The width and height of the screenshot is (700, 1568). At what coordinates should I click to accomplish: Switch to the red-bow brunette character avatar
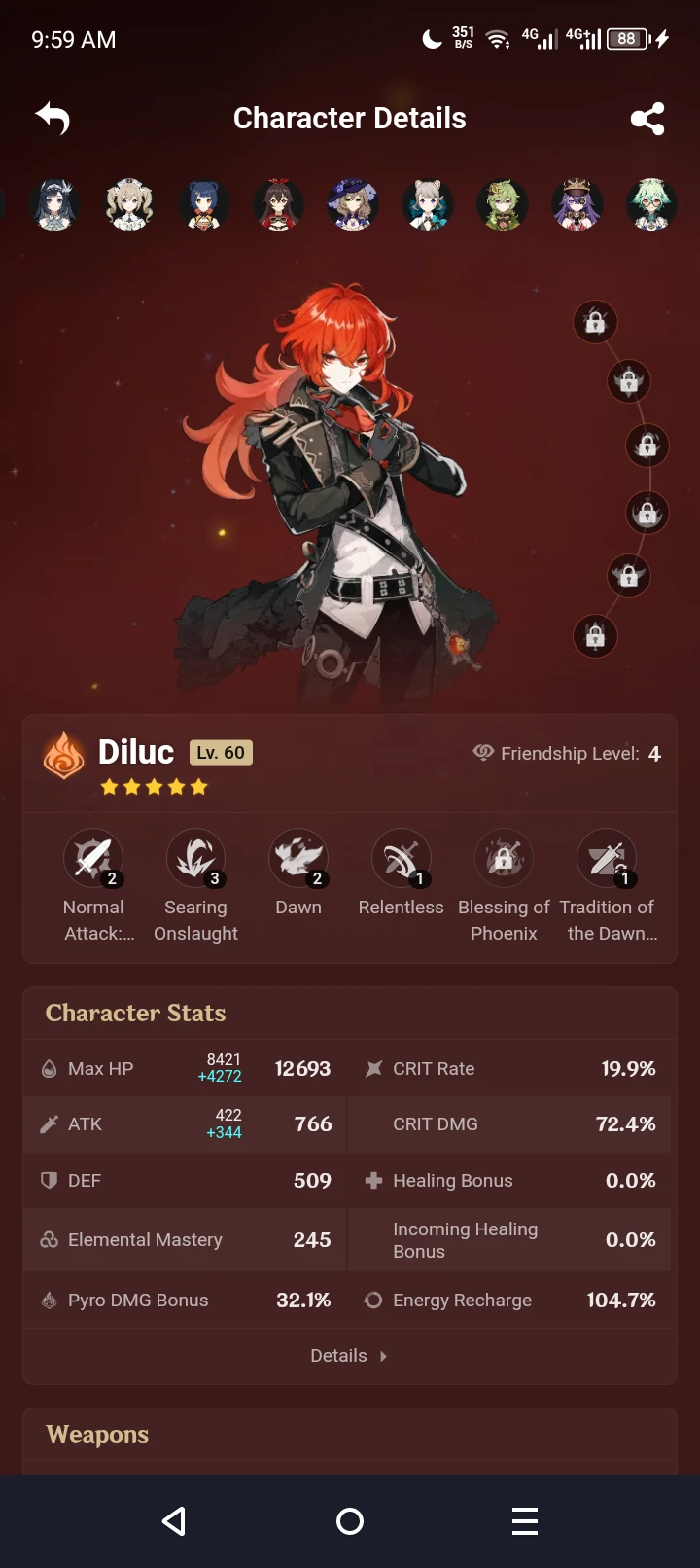279,204
